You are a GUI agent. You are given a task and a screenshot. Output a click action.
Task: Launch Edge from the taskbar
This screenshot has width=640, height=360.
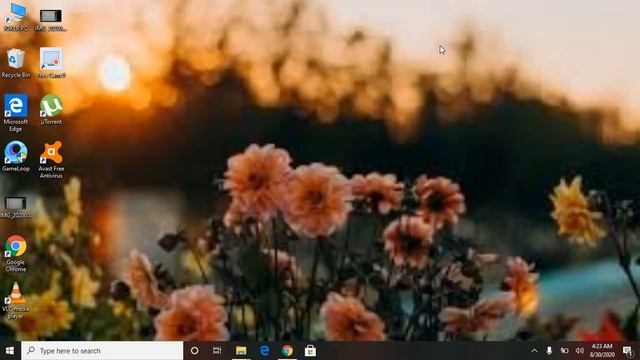[x=264, y=351]
